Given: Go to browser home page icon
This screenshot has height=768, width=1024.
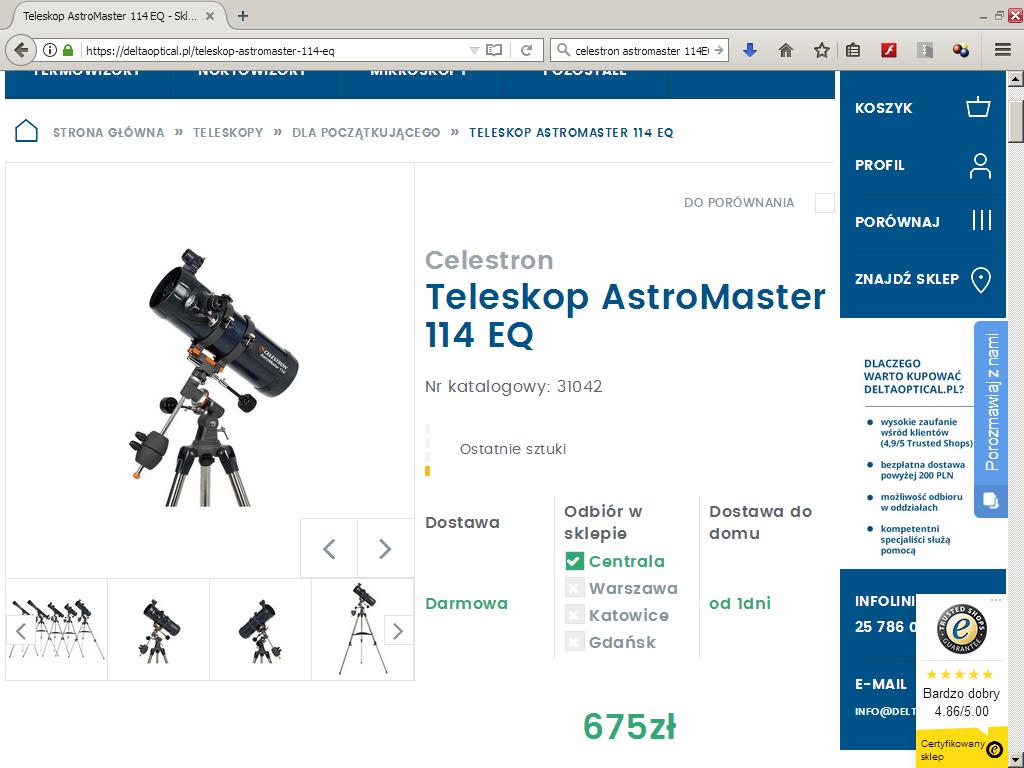Looking at the screenshot, I should pos(786,50).
